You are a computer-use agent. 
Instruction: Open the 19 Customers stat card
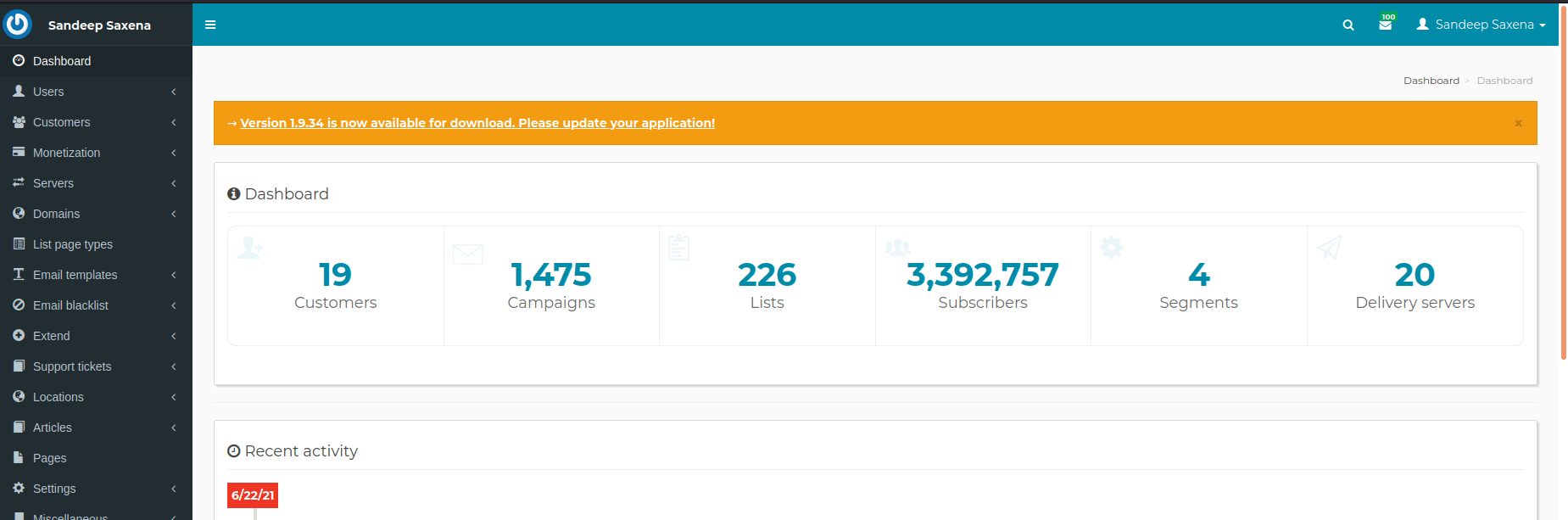[336, 286]
